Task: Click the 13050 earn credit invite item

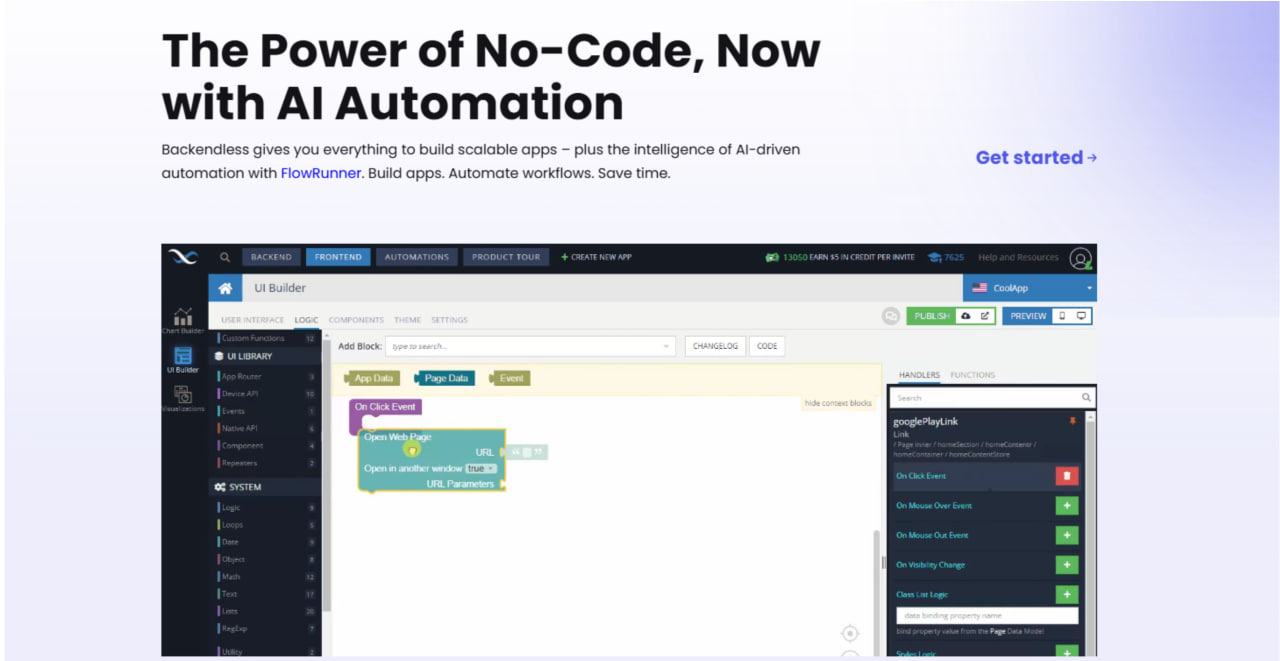Action: point(840,257)
